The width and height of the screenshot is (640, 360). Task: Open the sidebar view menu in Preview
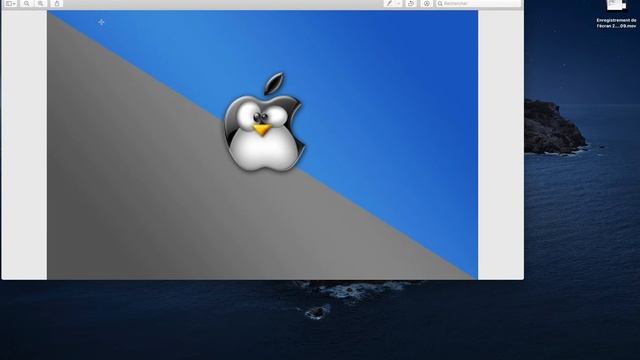tap(10, 3)
